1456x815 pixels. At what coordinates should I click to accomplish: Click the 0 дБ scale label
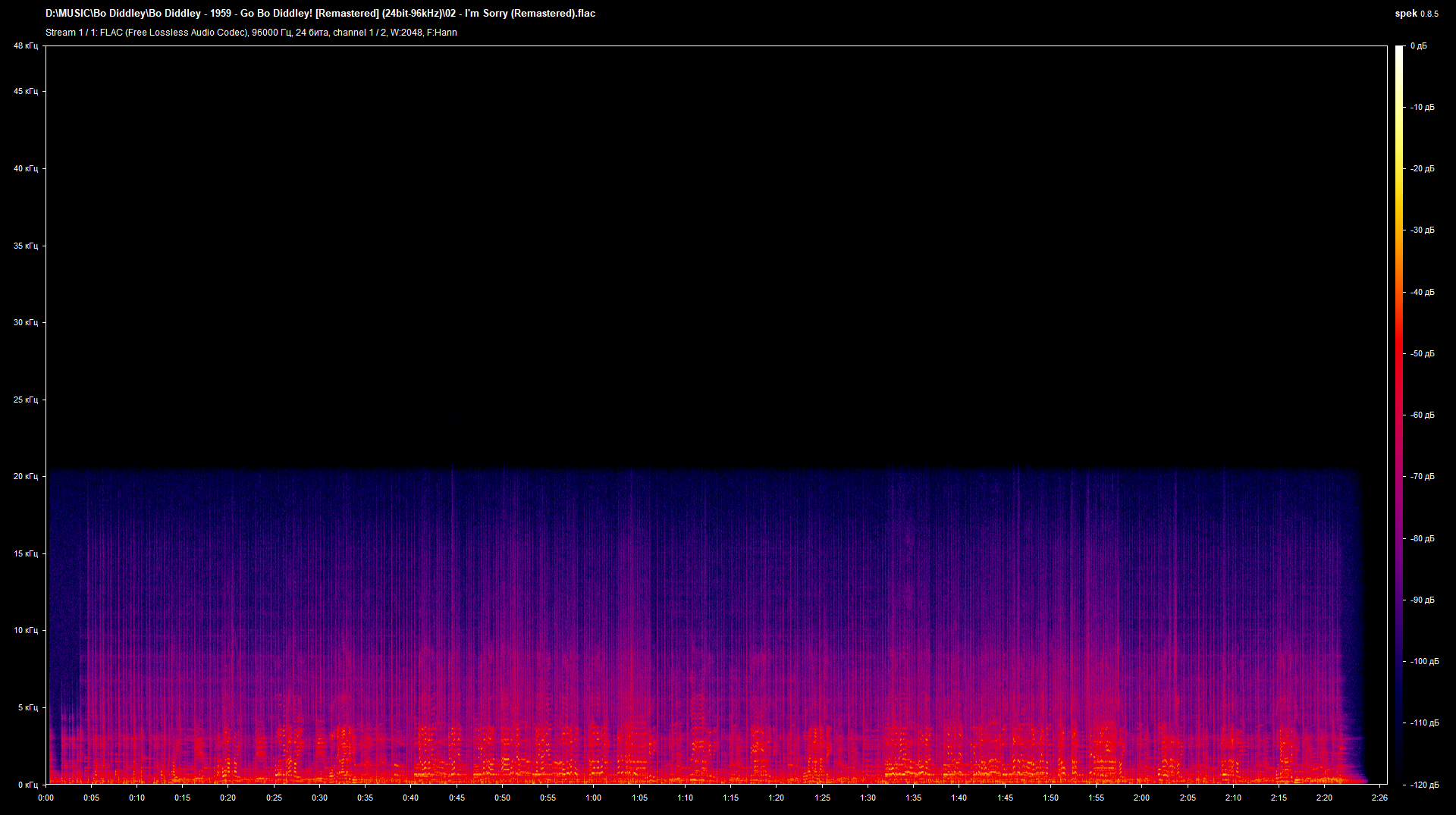tap(1418, 46)
